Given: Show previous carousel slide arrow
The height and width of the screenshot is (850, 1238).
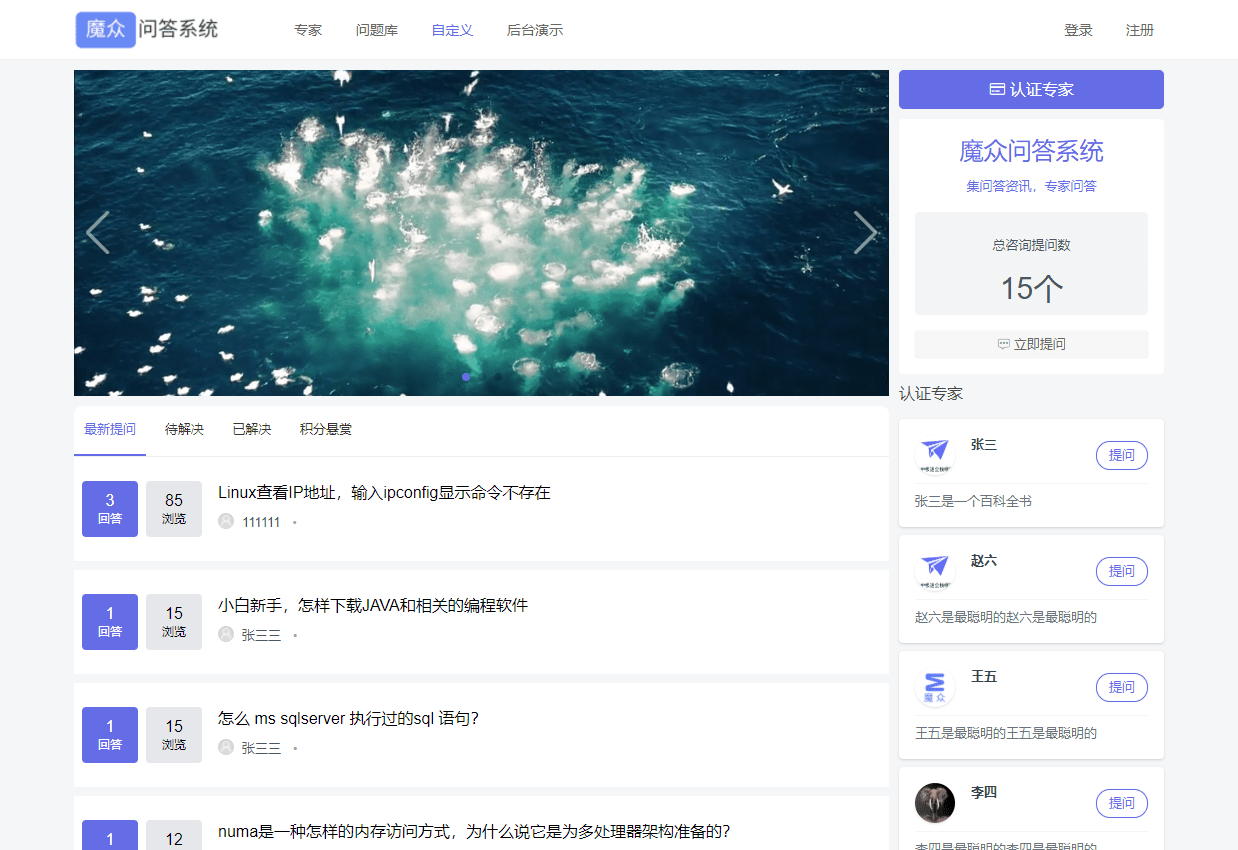Looking at the screenshot, I should click(98, 233).
